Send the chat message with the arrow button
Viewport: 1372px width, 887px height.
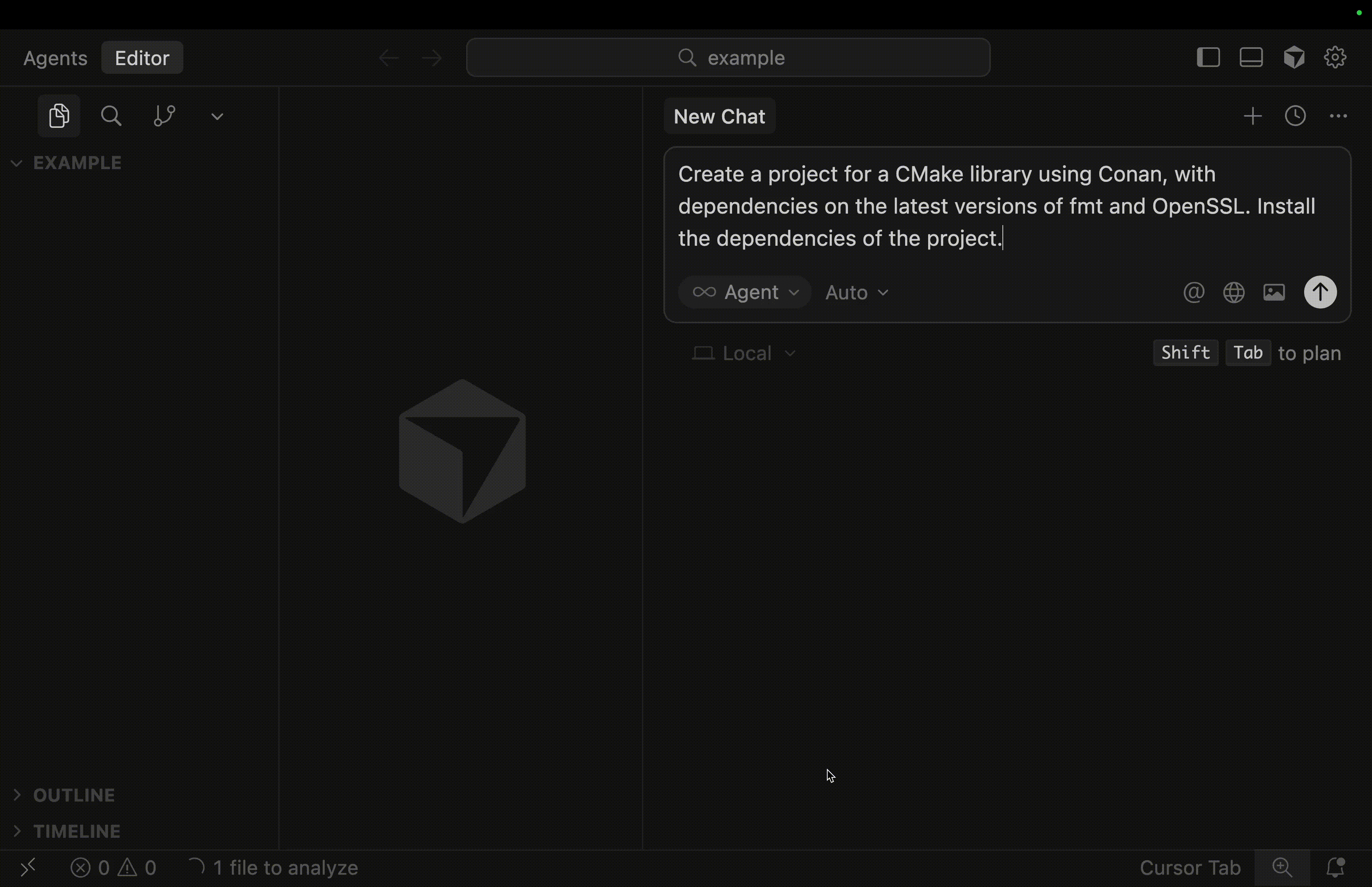[1319, 292]
